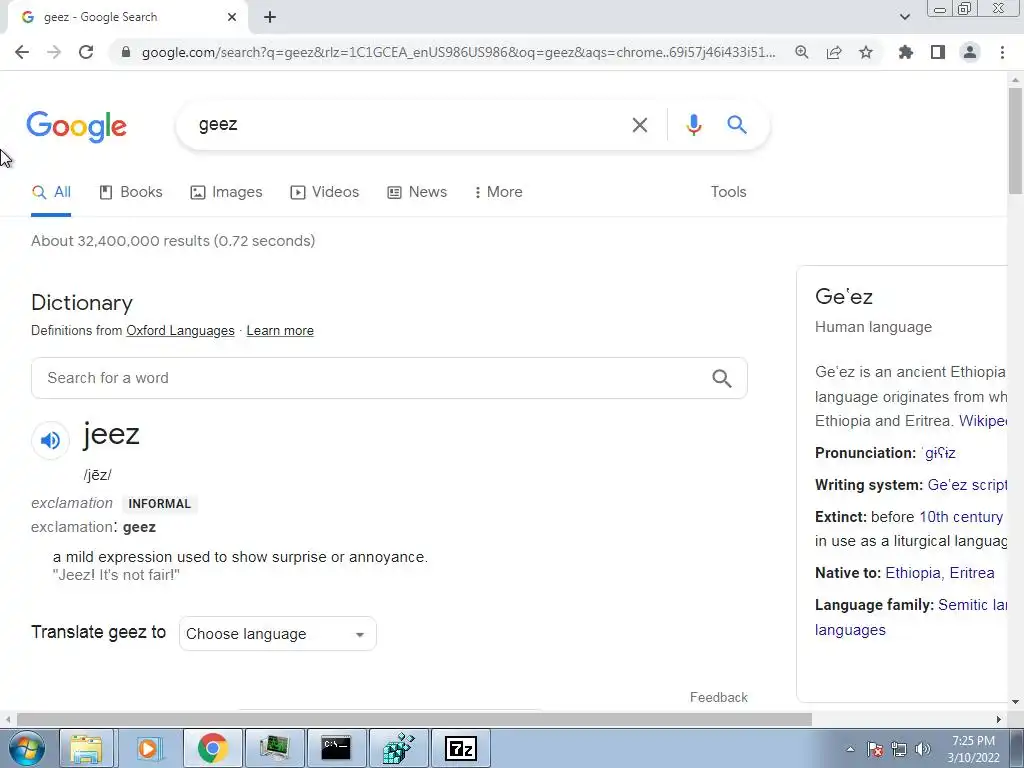Viewport: 1024px width, 768px height.
Task: Open a new tab with plus button
Action: point(270,17)
